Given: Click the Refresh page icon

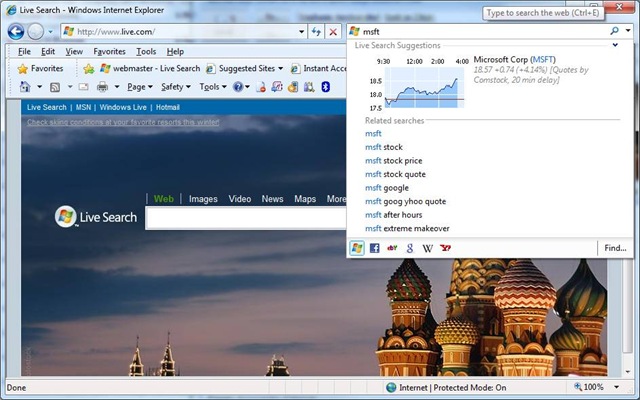Looking at the screenshot, I should [316, 31].
